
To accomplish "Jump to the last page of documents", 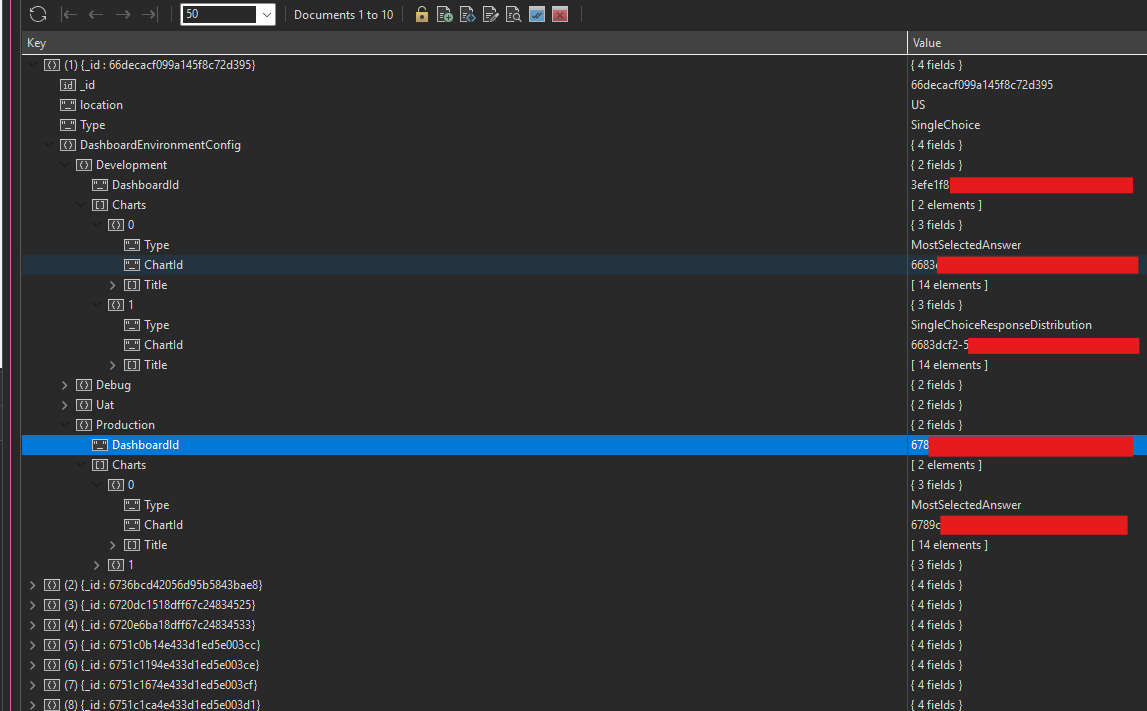I will pyautogui.click(x=149, y=14).
